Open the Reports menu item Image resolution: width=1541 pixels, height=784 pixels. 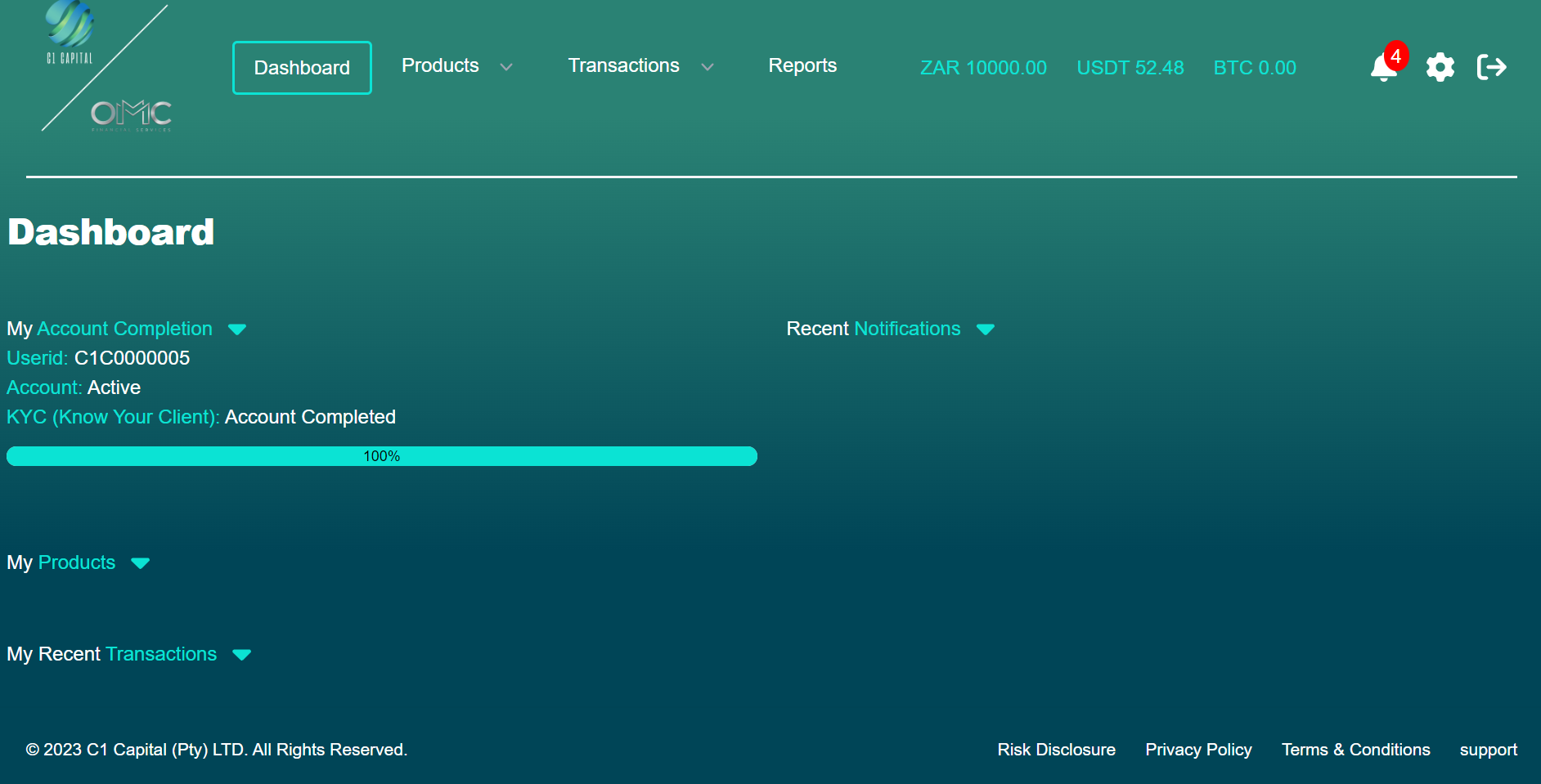click(802, 66)
